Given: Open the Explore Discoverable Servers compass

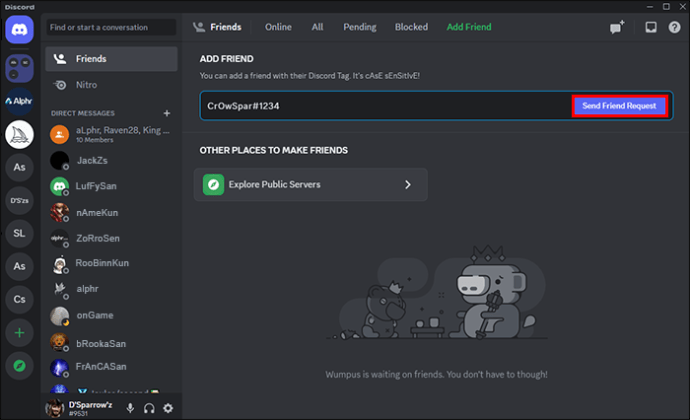Looking at the screenshot, I should (x=19, y=366).
